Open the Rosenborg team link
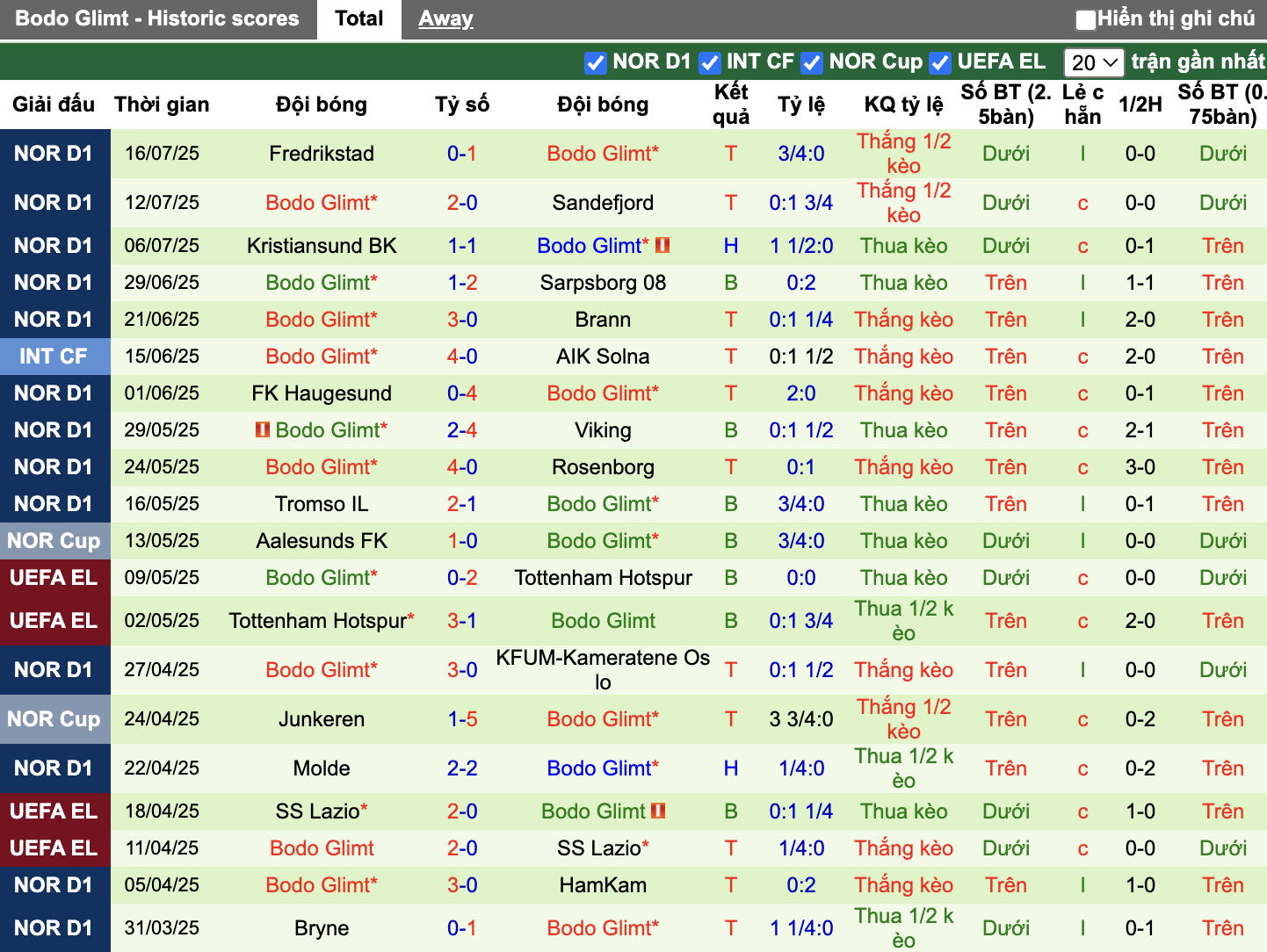The width and height of the screenshot is (1267, 952). [x=603, y=467]
